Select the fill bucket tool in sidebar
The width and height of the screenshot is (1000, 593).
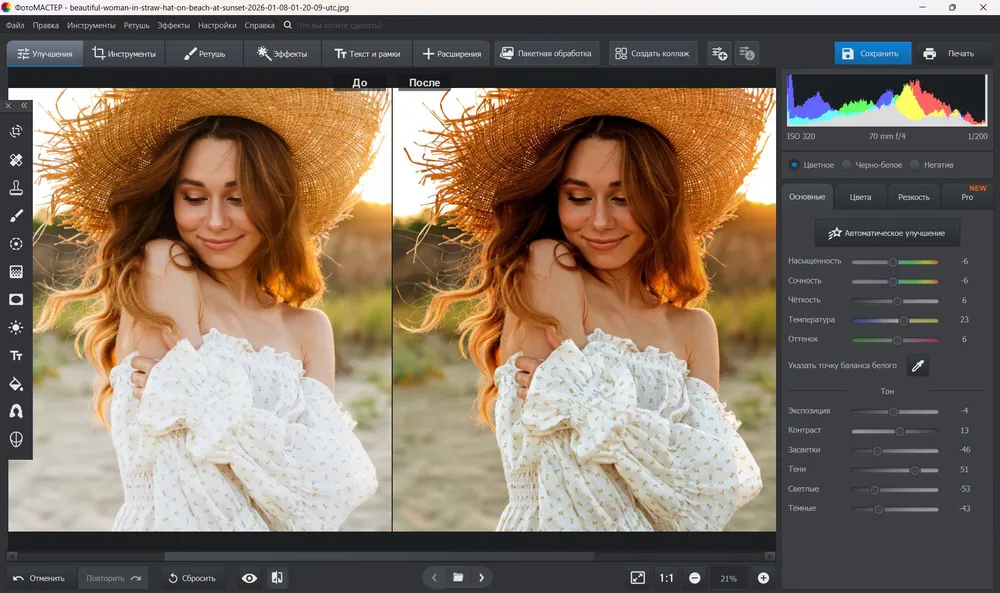pos(16,383)
